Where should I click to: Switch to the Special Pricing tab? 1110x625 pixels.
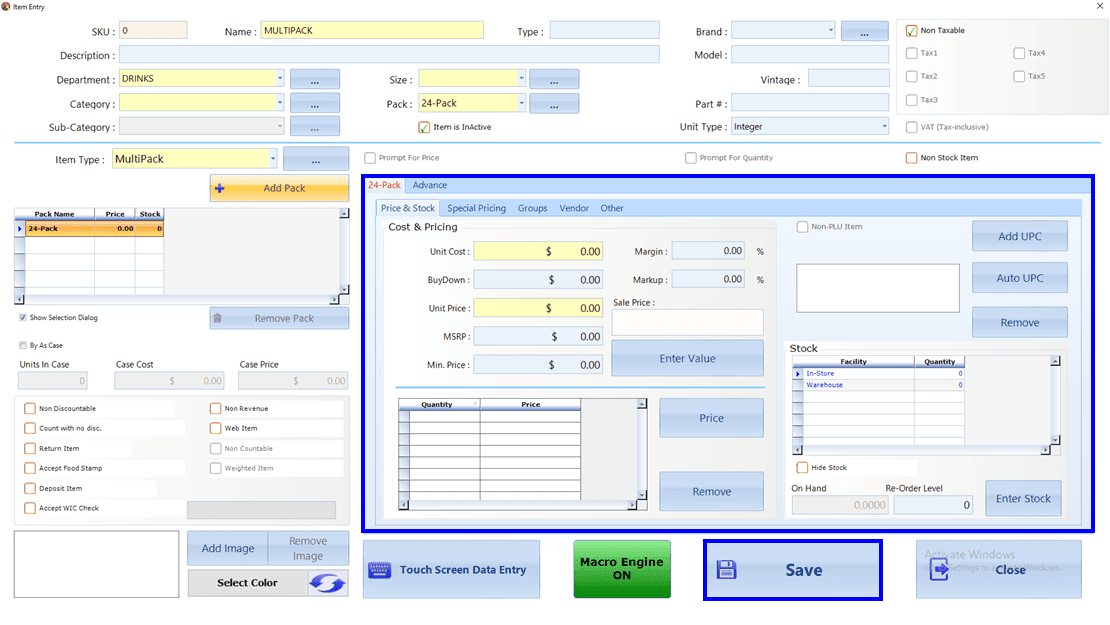coord(476,208)
